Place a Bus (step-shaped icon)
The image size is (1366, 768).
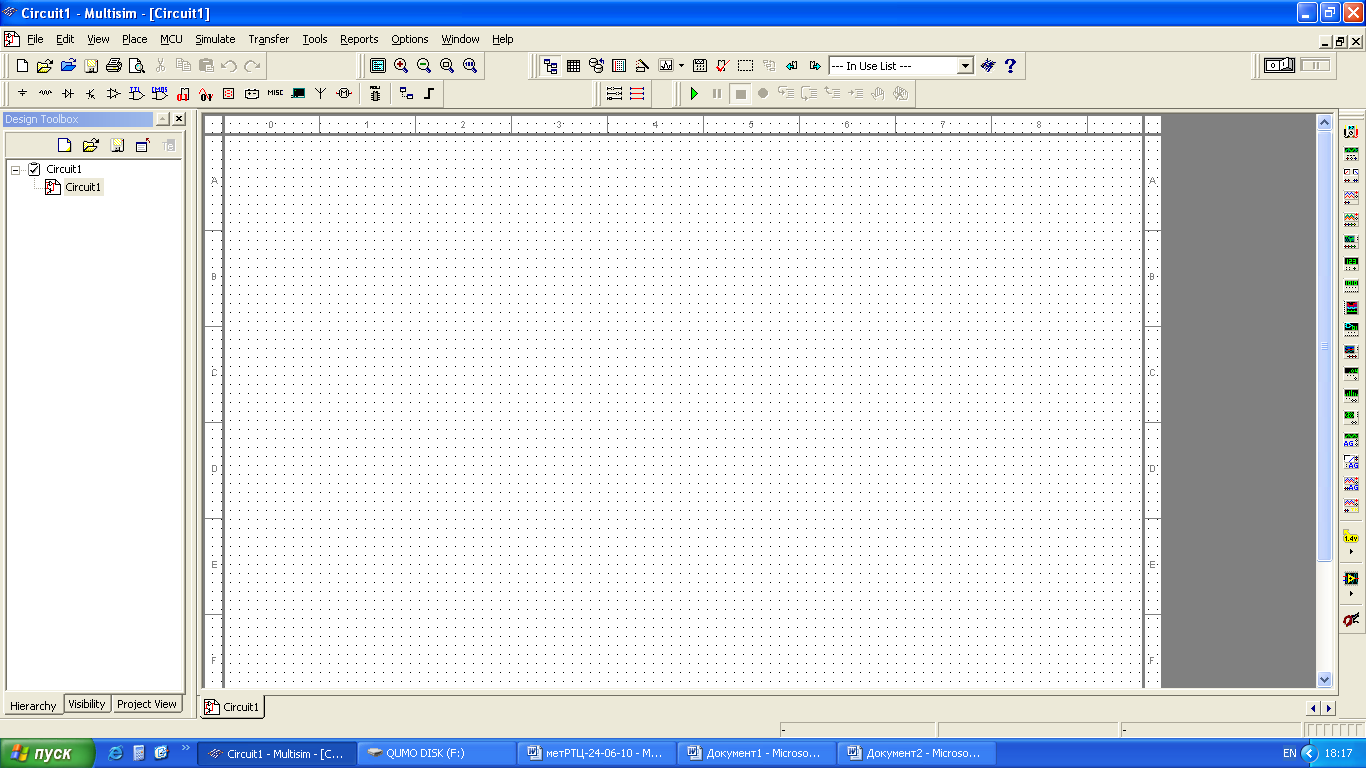[x=430, y=94]
